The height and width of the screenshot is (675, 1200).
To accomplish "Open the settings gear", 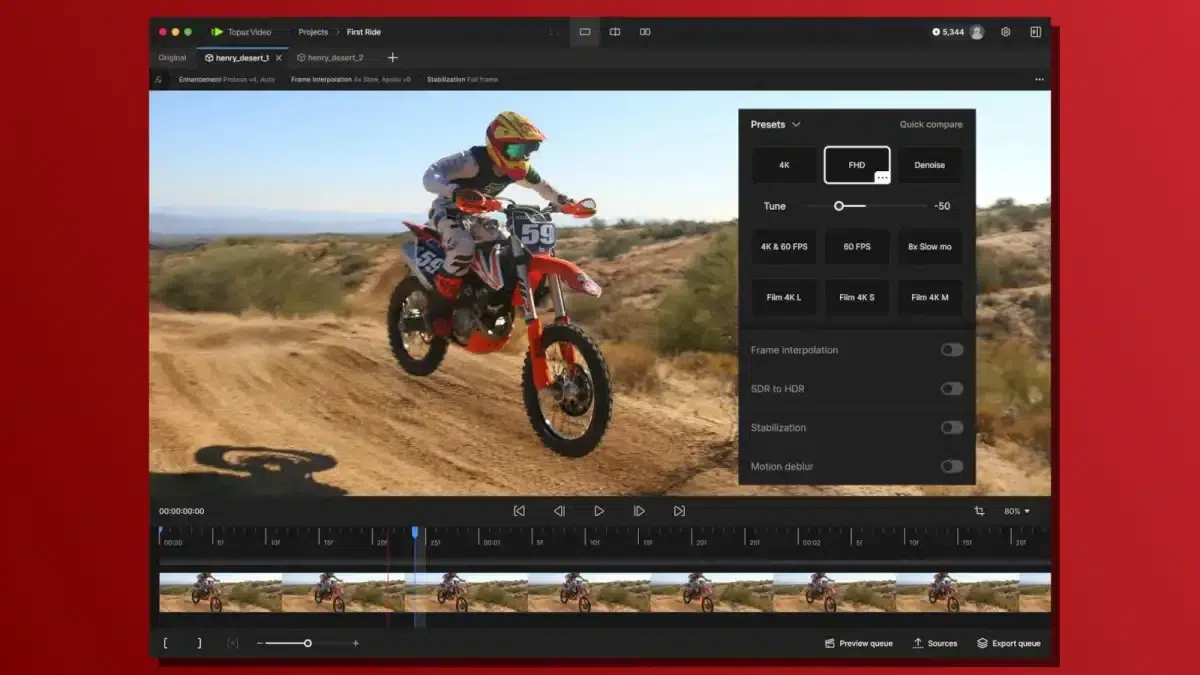I will 1005,32.
